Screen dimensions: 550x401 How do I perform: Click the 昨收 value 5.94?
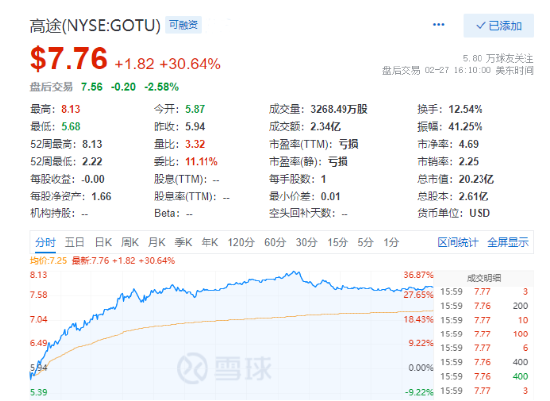tap(195, 127)
